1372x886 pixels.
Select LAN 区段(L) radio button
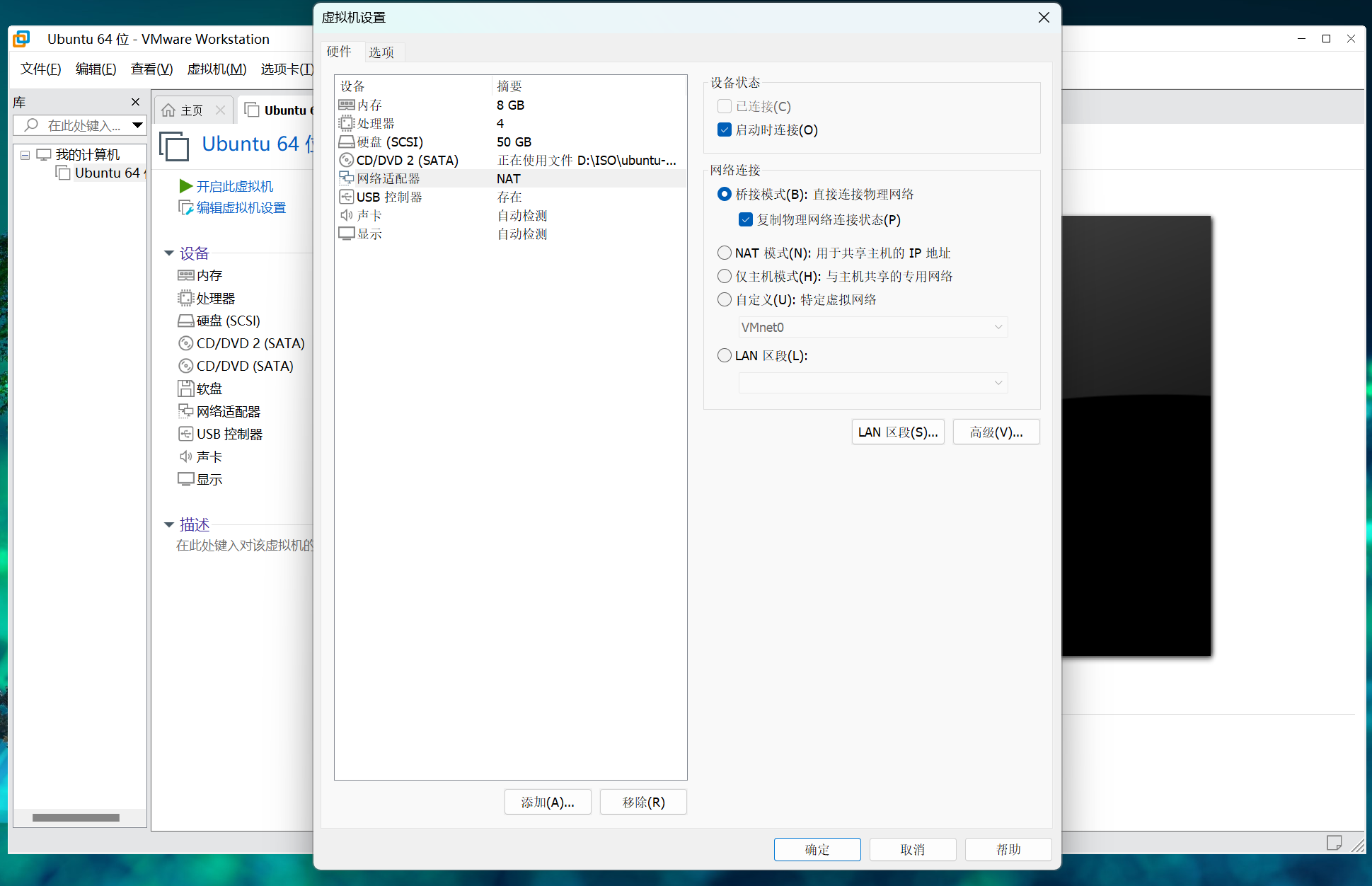coord(725,355)
